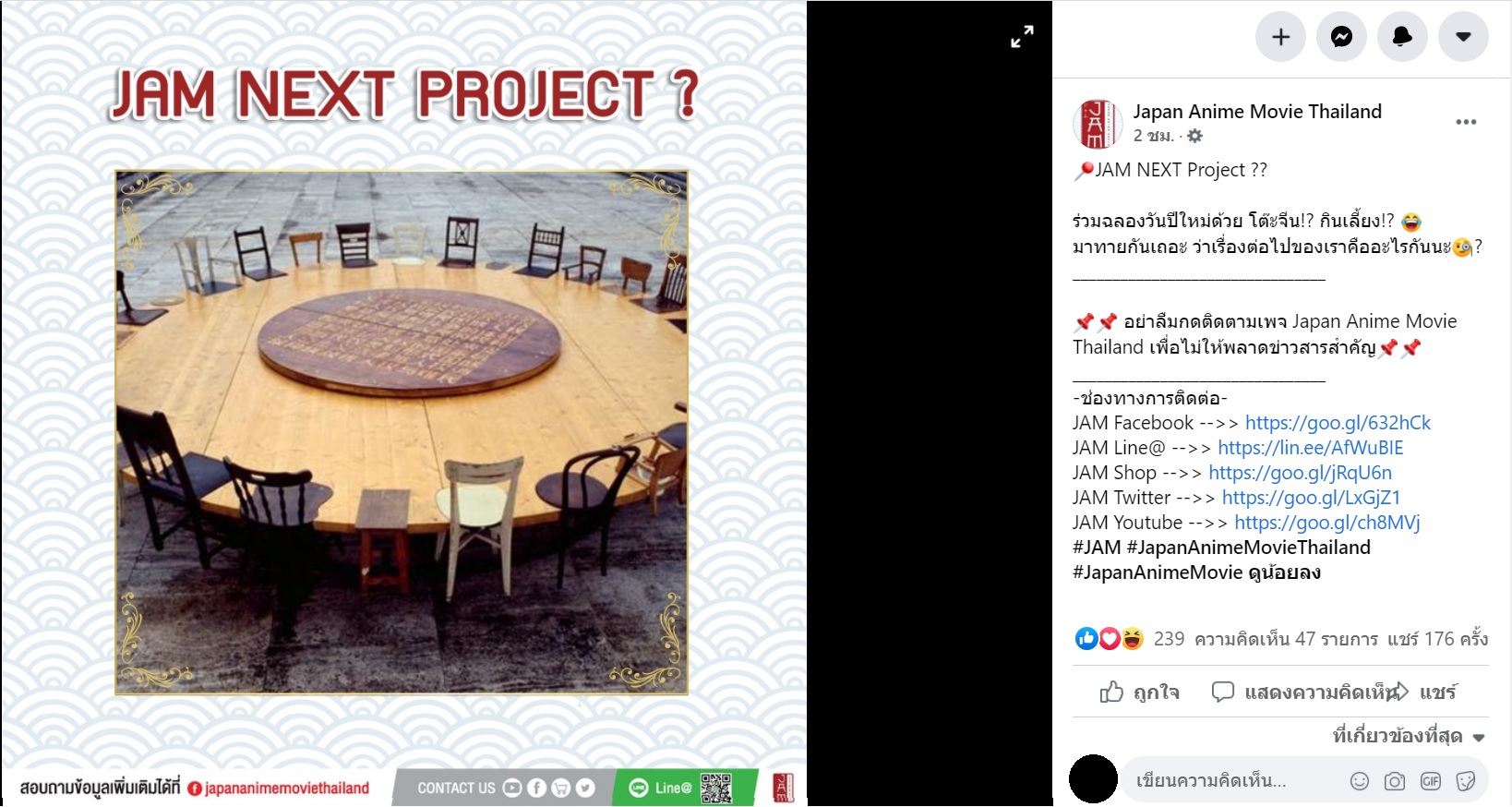Enter fullscreen photo view

point(1022,37)
